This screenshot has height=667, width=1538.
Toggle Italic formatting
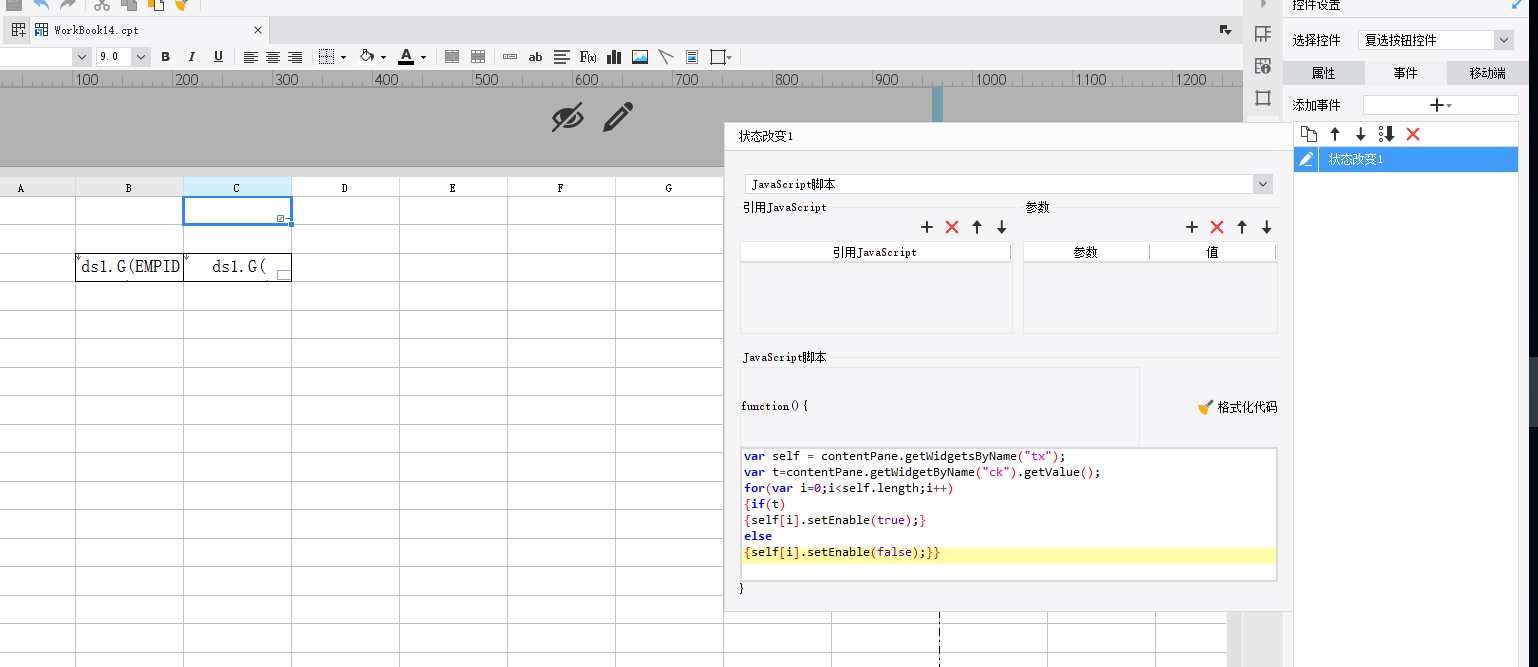tap(192, 57)
